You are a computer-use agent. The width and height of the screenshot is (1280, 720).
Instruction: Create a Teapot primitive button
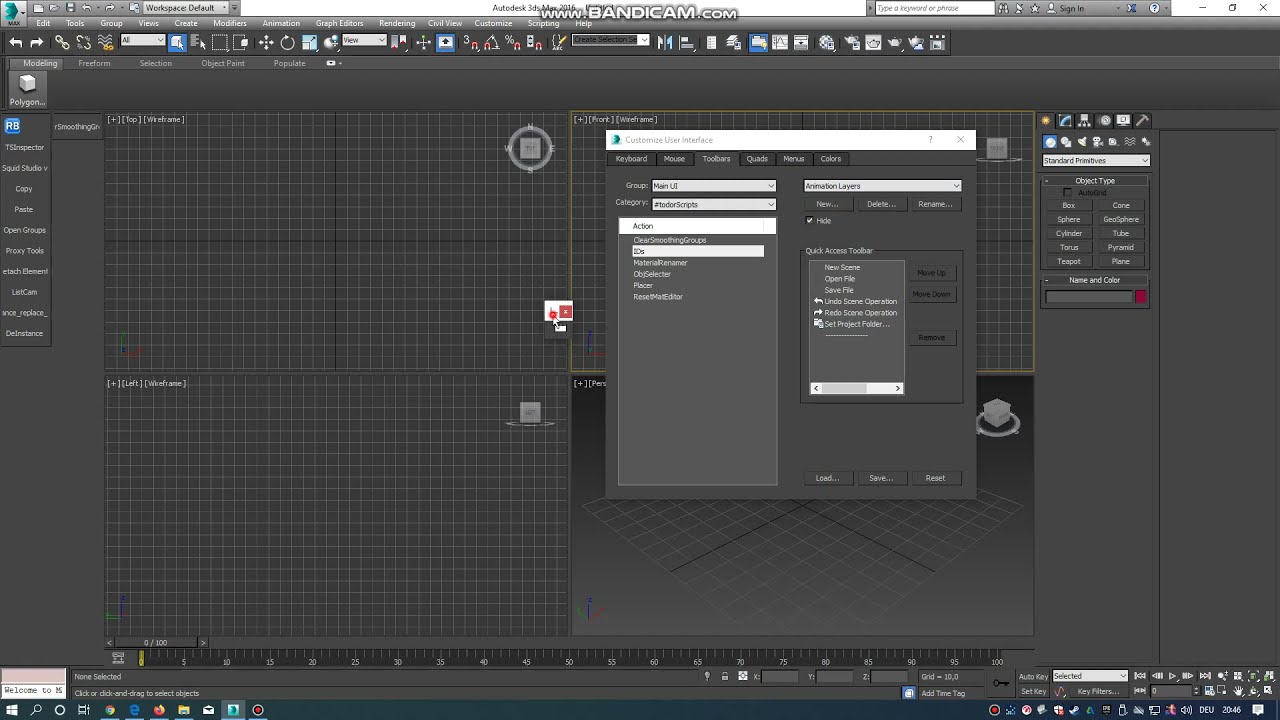click(x=1069, y=261)
